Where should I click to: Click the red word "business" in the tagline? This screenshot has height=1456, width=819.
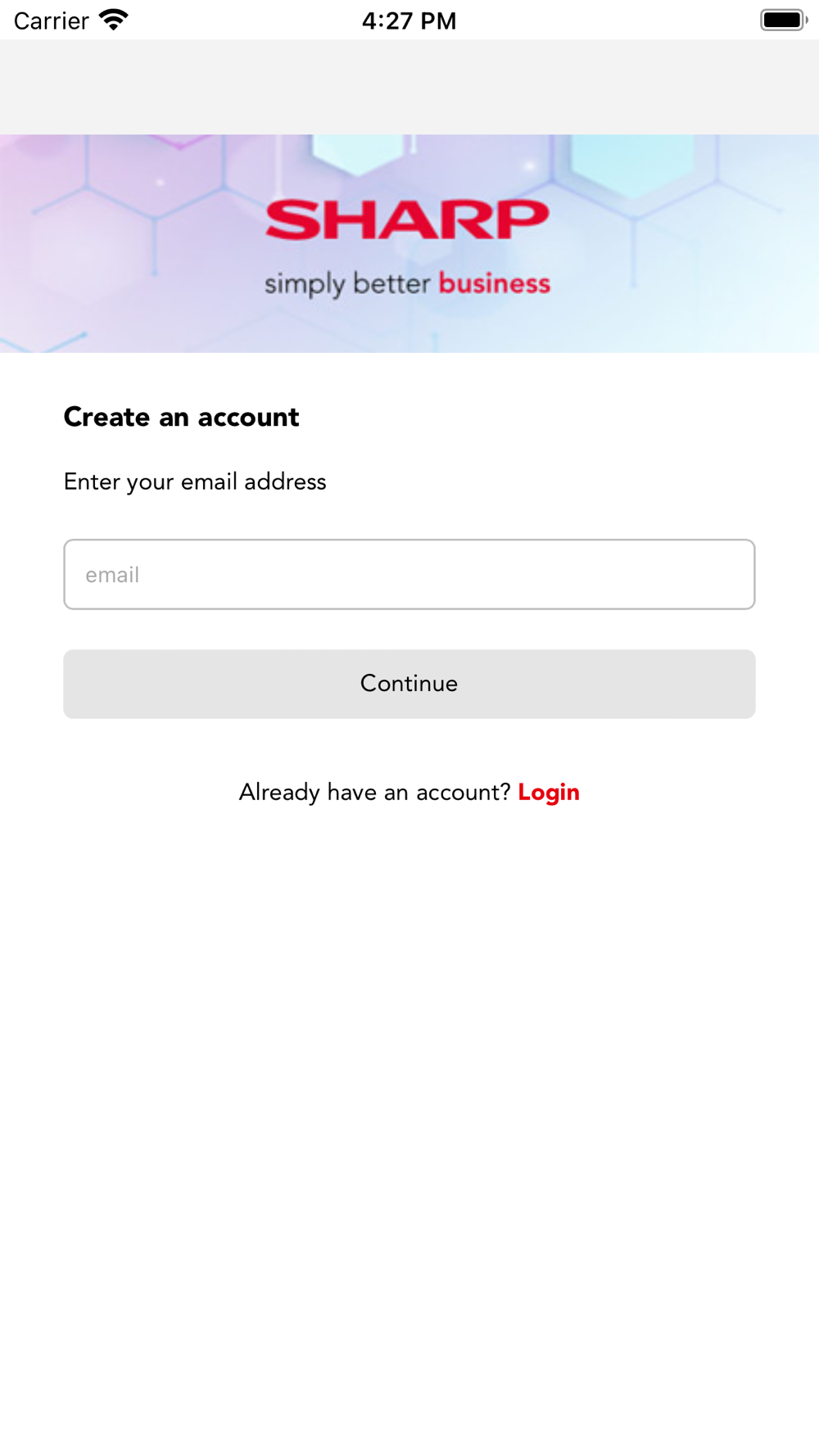click(x=495, y=283)
